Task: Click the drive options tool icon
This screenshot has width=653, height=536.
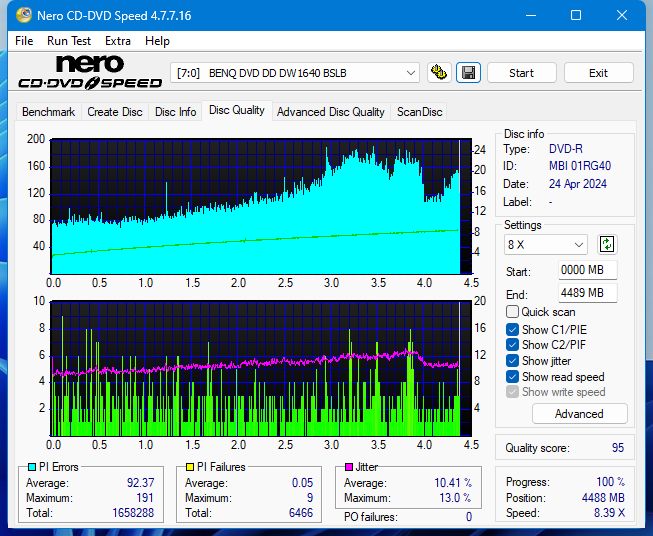Action: 439,73
